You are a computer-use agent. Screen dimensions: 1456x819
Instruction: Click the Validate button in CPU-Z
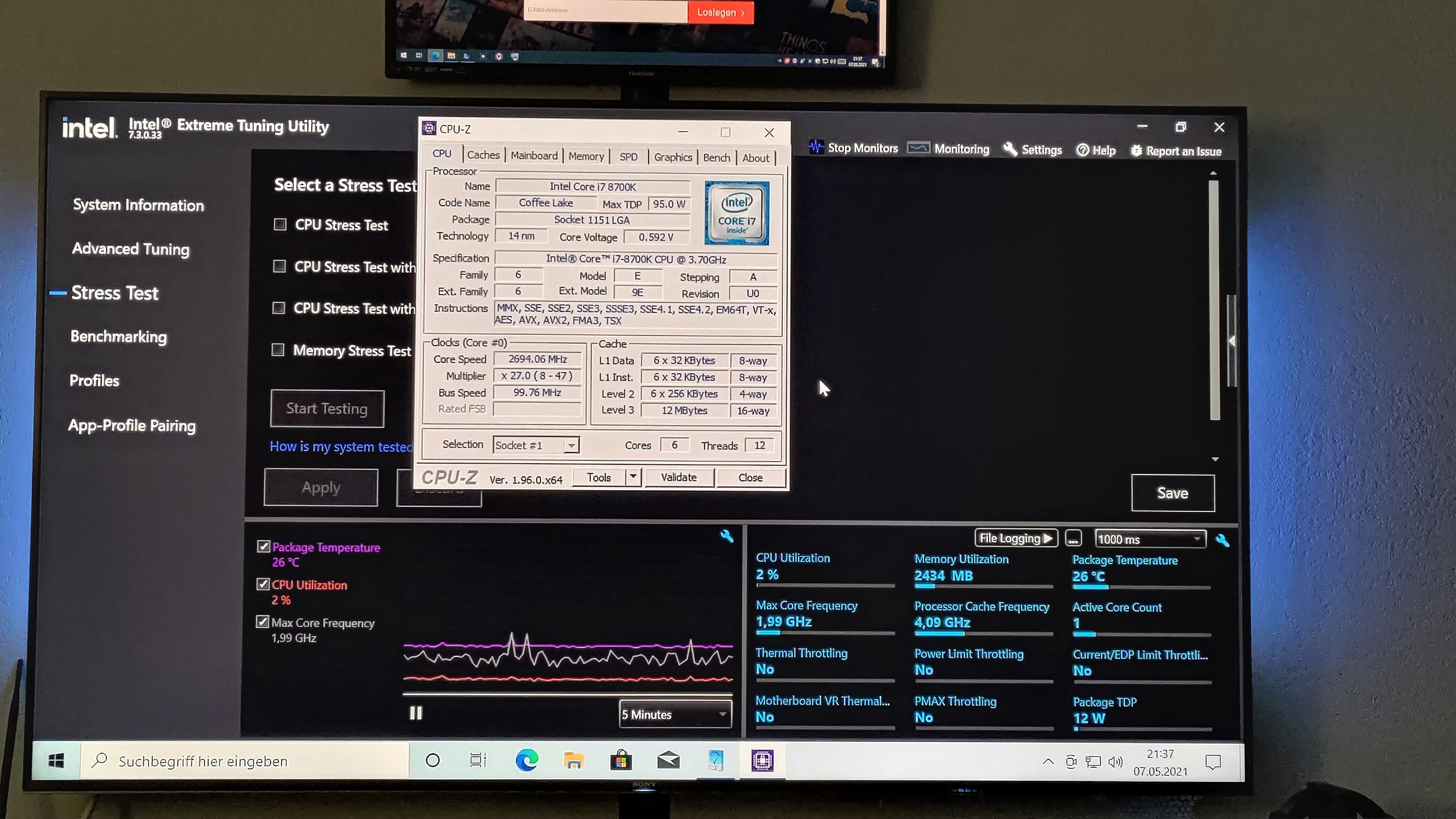(x=679, y=477)
